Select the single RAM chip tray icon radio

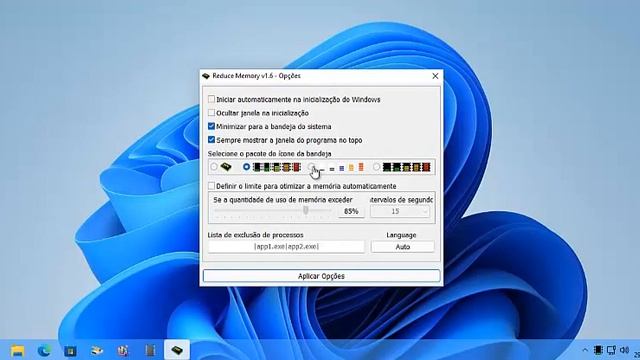coord(214,167)
